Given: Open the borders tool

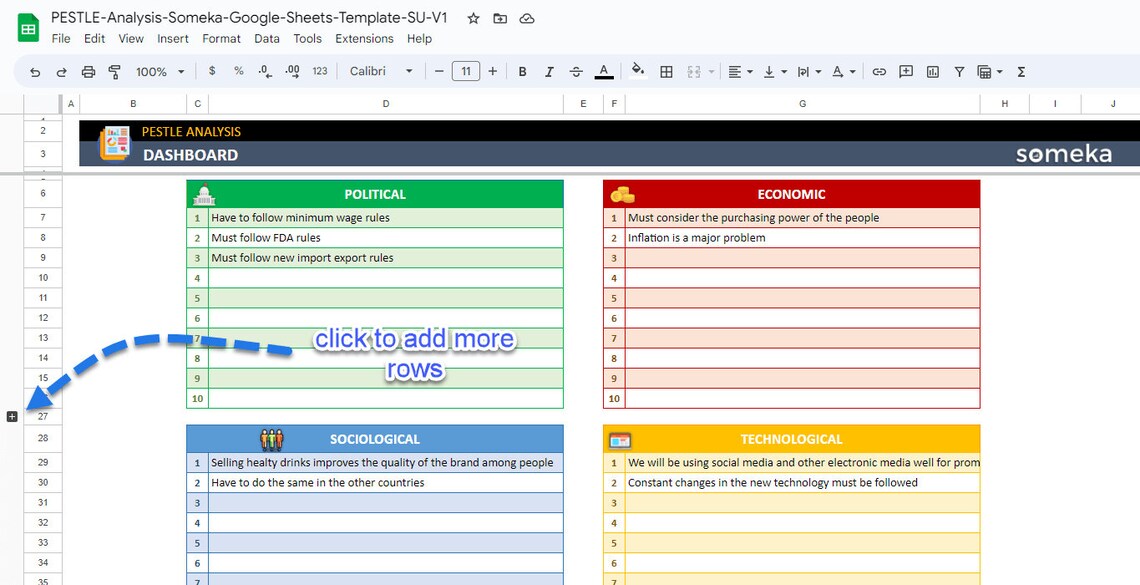Looking at the screenshot, I should click(x=666, y=71).
